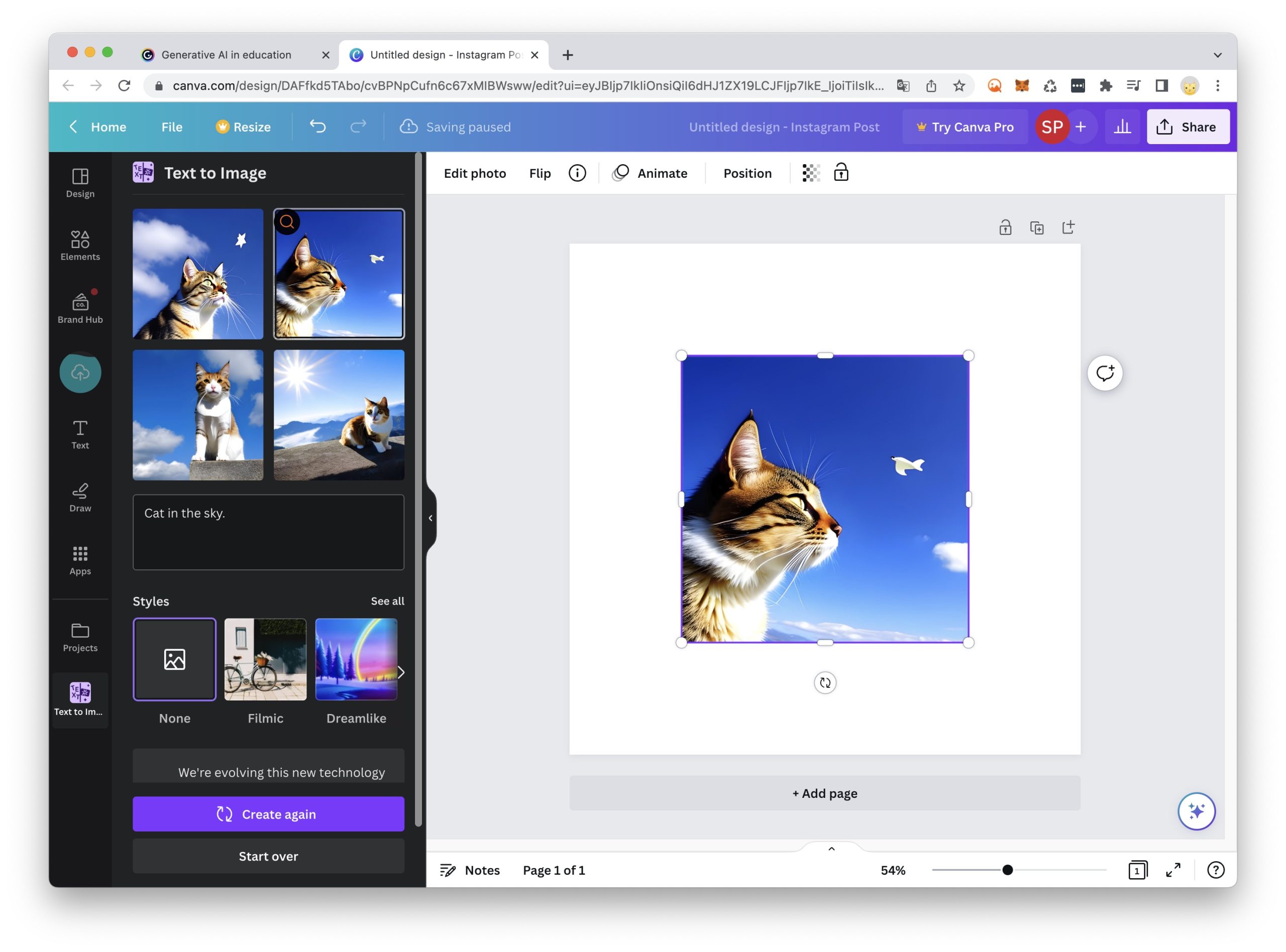The height and width of the screenshot is (952, 1286).
Task: Select the None style option
Action: [x=174, y=659]
